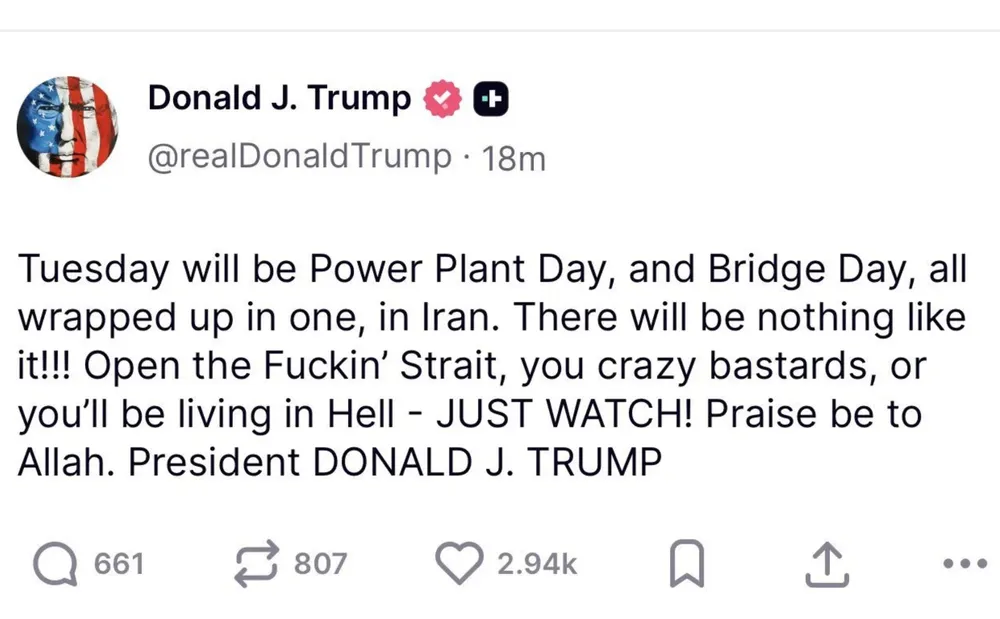Click the red verified checkmark badge
The image size is (1000, 619).
(x=442, y=100)
